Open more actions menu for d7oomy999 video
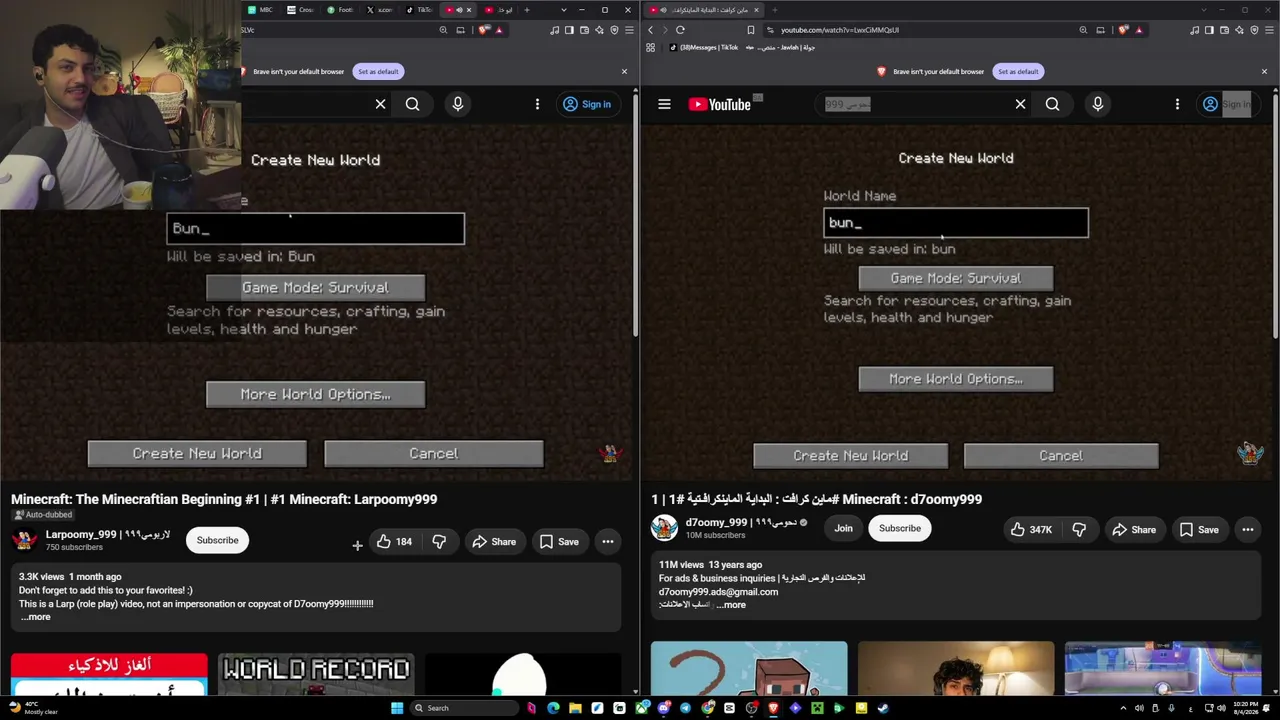Viewport: 1280px width, 720px height. pos(1248,530)
